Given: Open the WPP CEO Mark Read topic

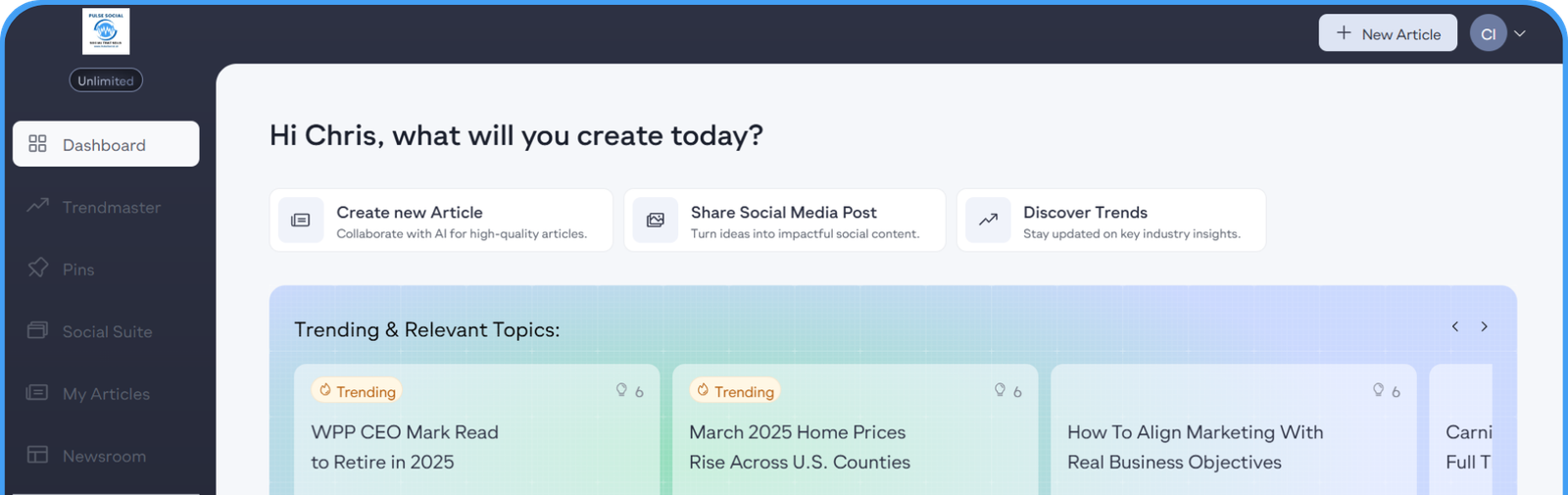Looking at the screenshot, I should click(x=405, y=446).
